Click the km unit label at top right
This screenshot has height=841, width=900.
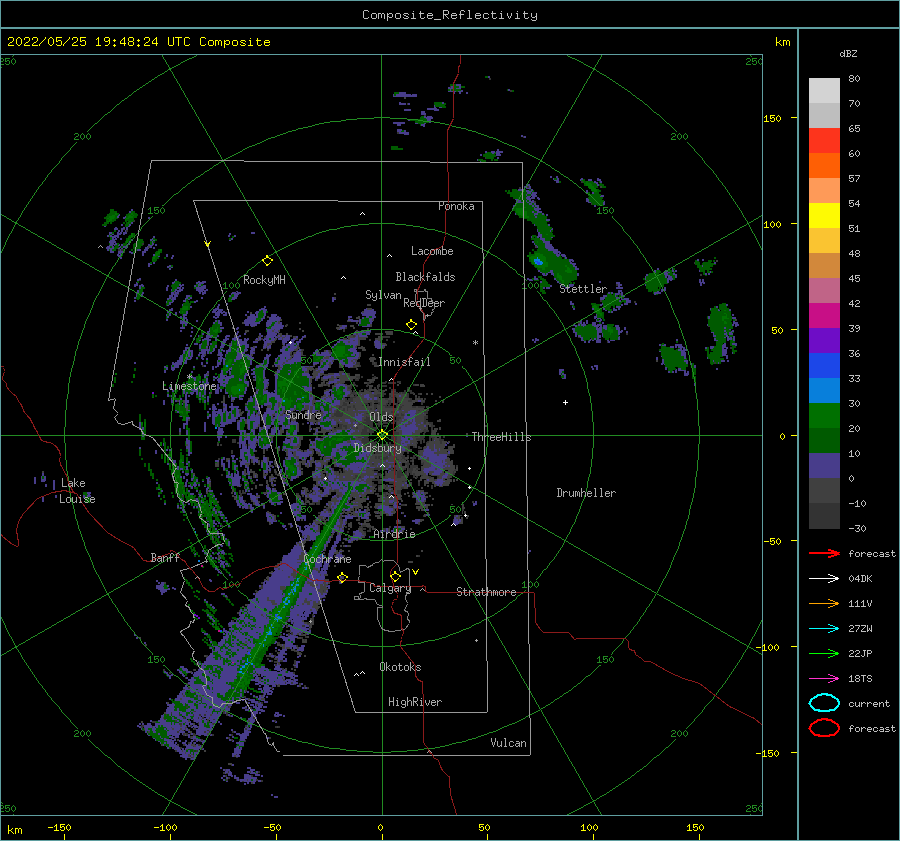click(x=782, y=42)
